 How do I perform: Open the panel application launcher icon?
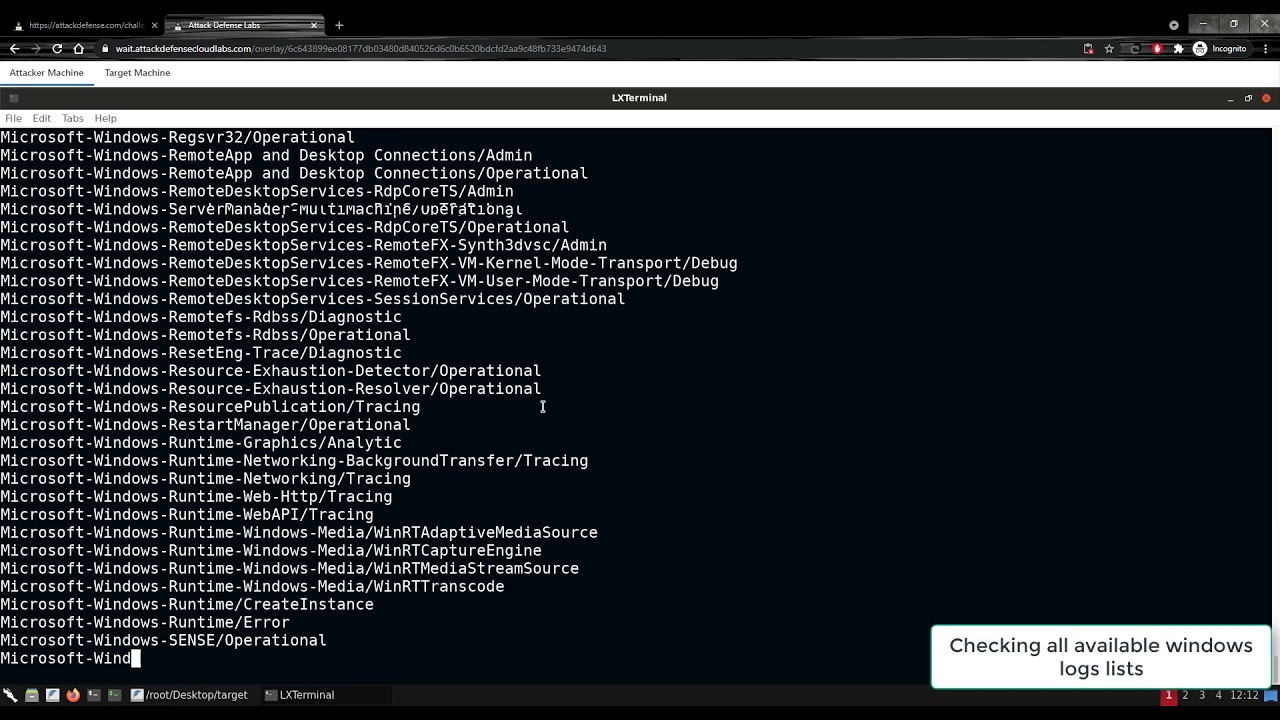tap(10, 695)
